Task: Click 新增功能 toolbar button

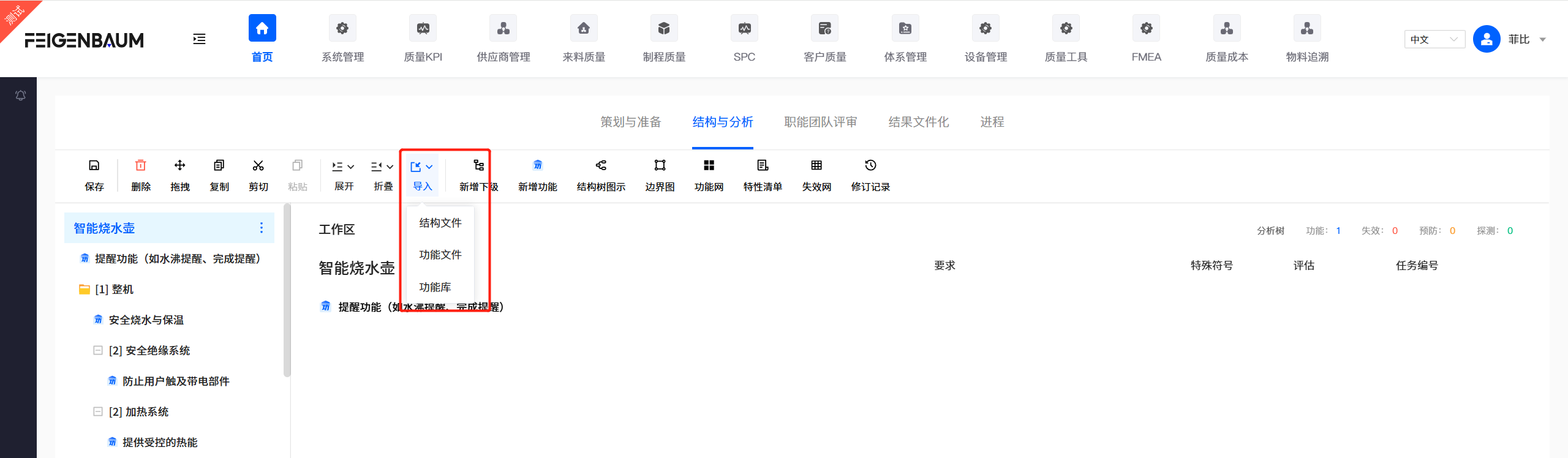Action: coord(538,175)
